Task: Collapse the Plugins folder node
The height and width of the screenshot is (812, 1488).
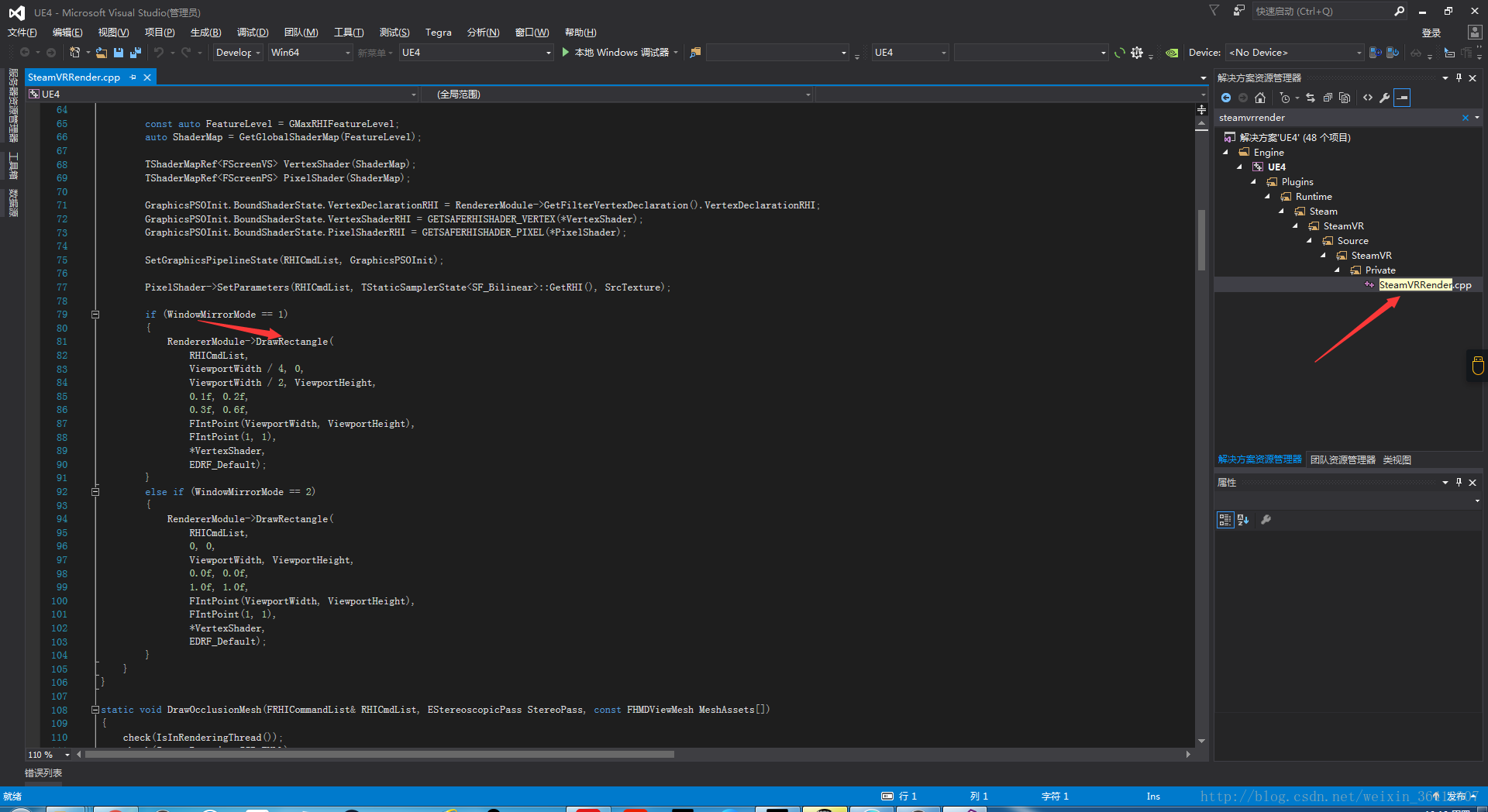Action: click(x=1253, y=182)
